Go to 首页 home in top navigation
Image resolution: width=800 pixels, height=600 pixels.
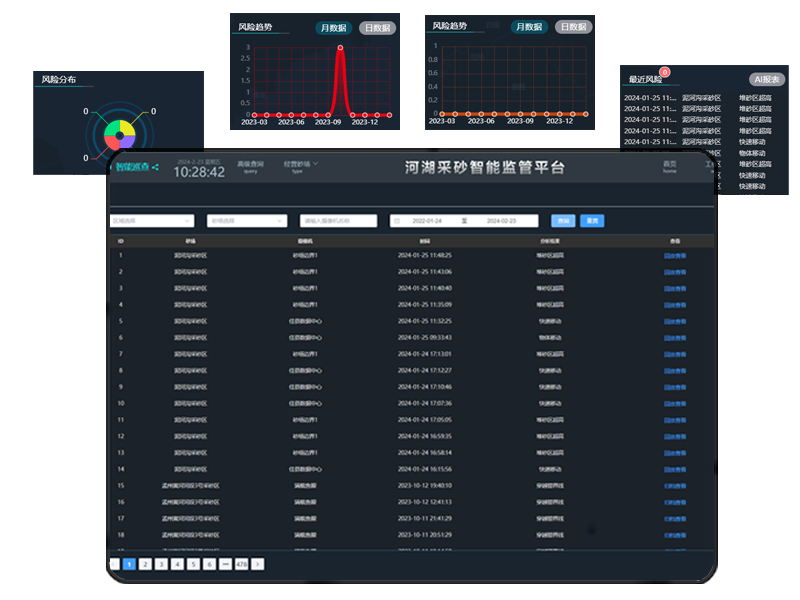tap(669, 166)
